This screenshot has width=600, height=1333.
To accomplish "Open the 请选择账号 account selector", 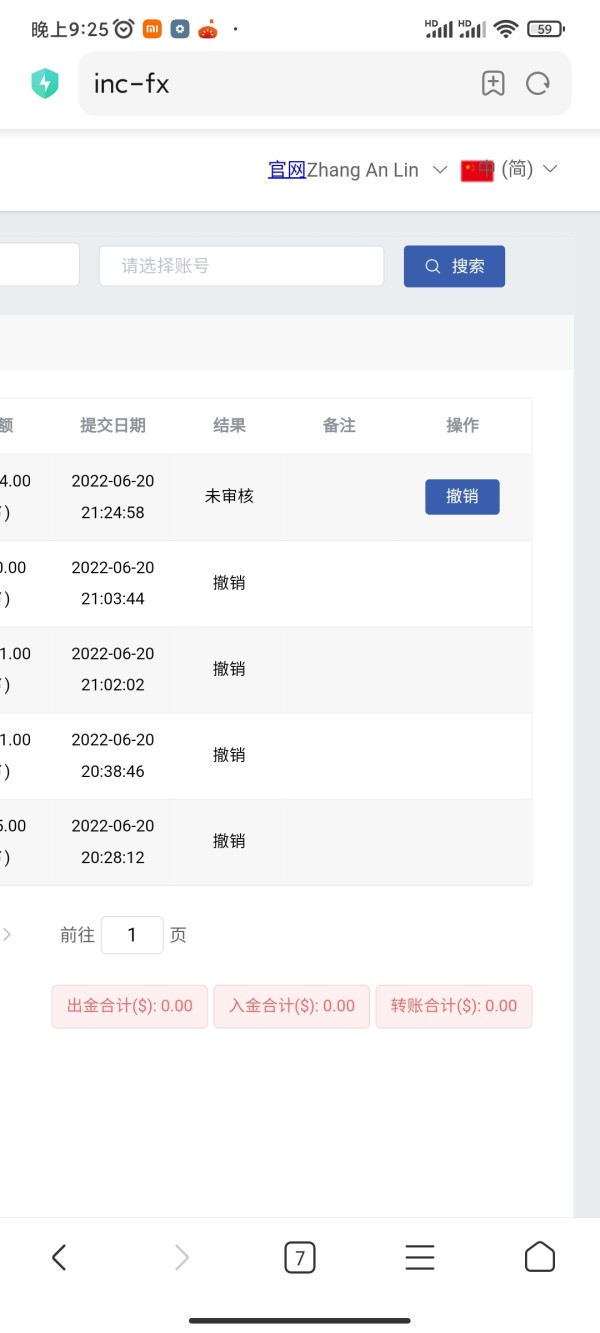I will tap(241, 266).
